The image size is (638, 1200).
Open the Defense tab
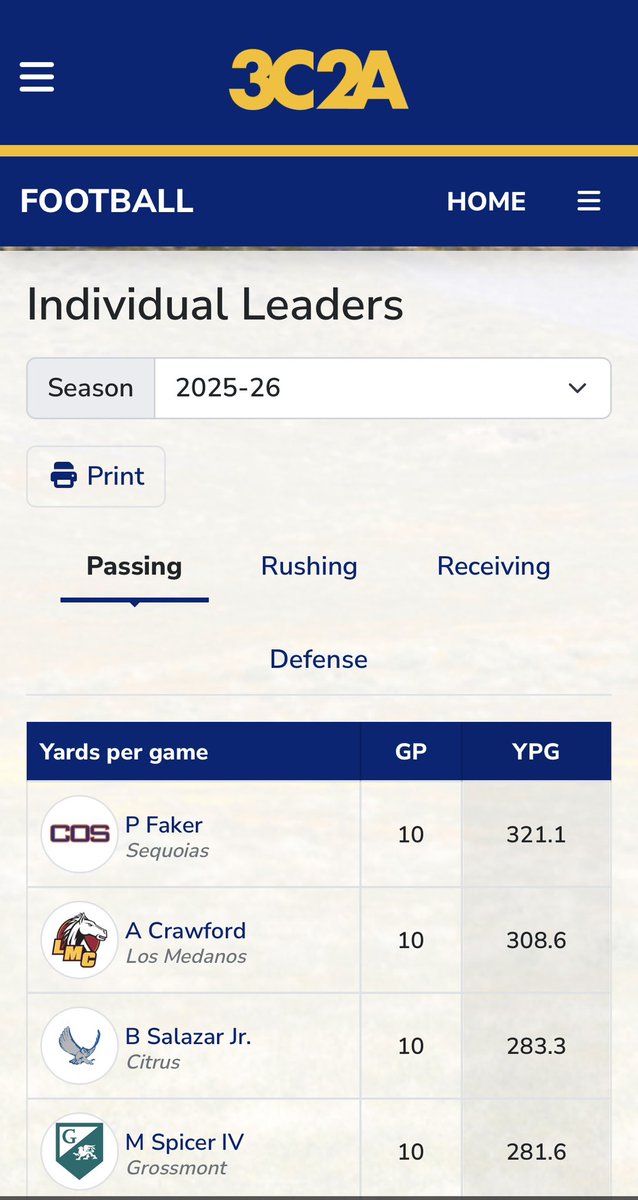319,659
